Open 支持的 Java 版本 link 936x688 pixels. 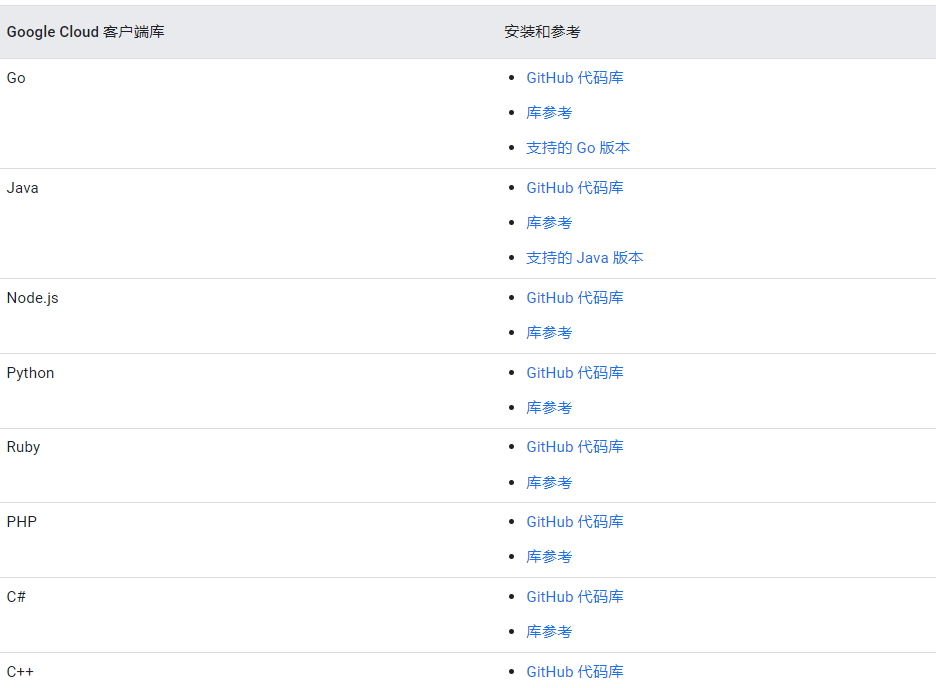click(584, 257)
